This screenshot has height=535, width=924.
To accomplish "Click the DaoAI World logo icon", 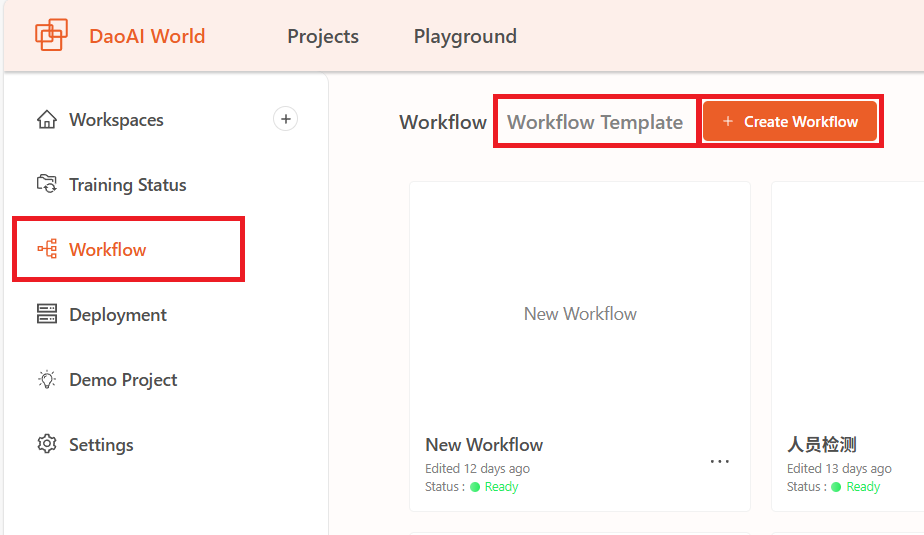I will coord(51,35).
